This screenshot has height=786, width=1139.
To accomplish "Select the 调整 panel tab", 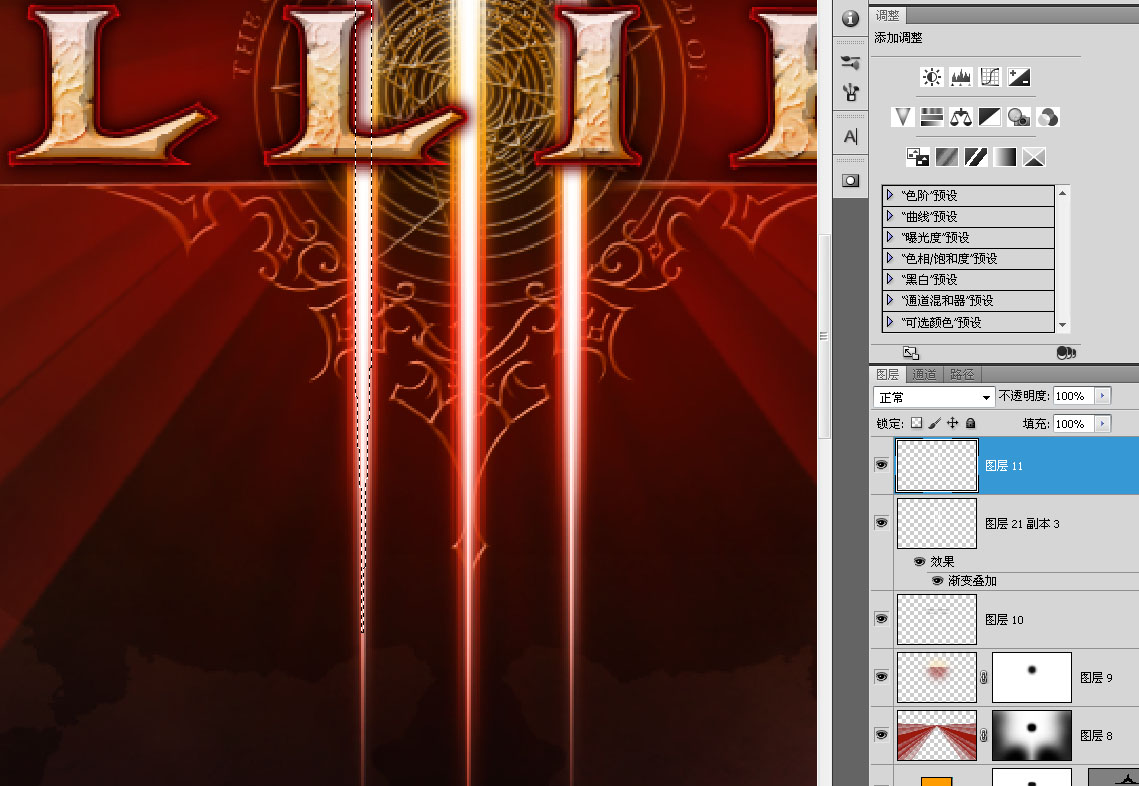I will [887, 15].
